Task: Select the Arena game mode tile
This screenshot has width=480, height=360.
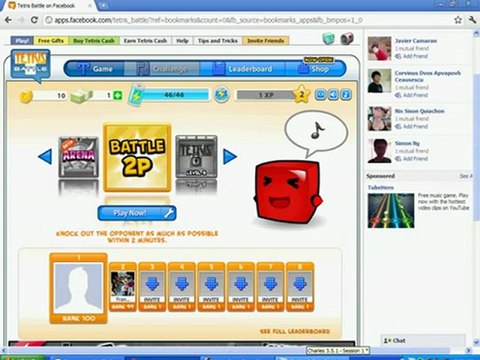Action: pos(79,157)
